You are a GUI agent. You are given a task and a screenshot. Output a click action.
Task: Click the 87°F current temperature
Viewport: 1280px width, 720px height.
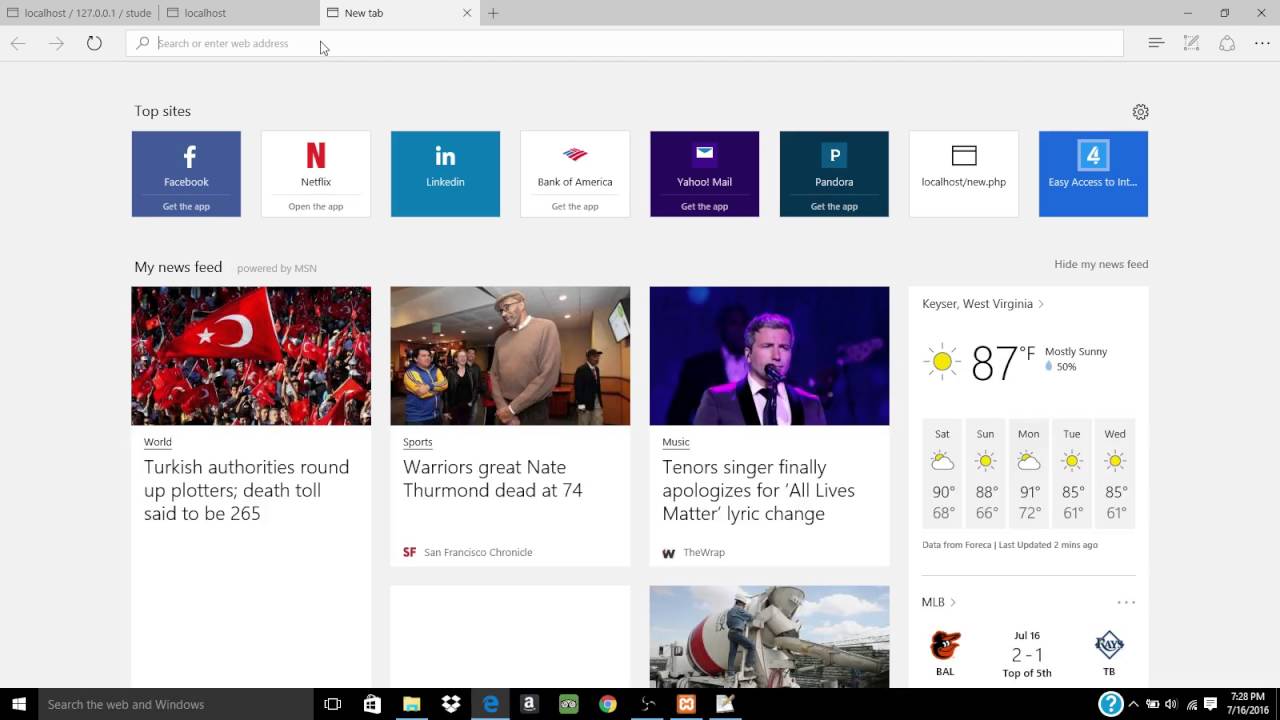coord(1003,362)
